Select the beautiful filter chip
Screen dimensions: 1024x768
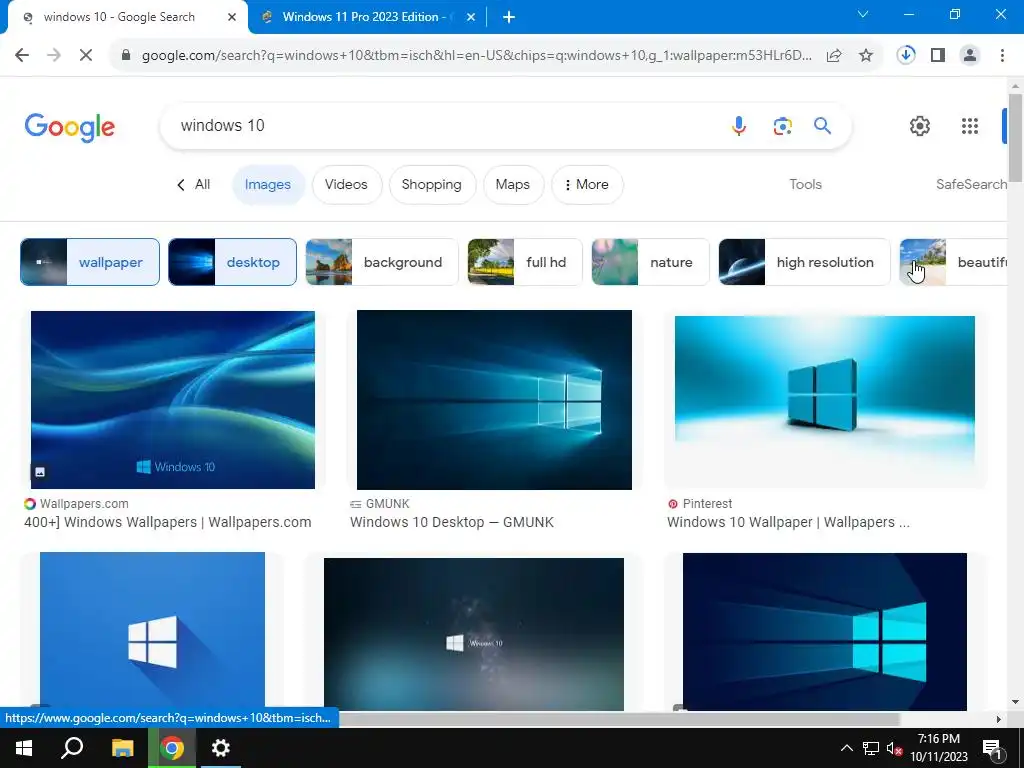pyautogui.click(x=953, y=262)
